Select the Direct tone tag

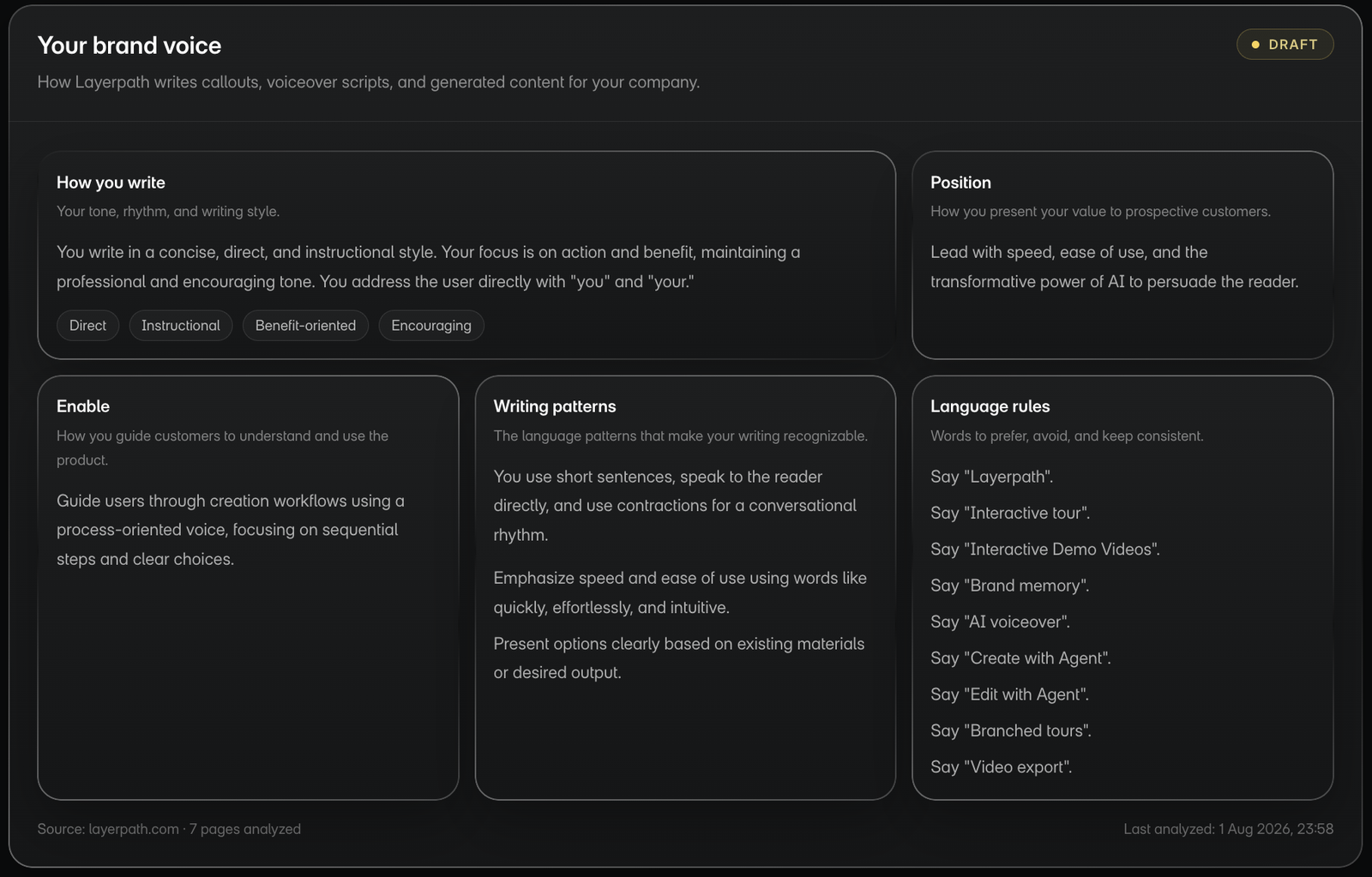[x=87, y=326]
